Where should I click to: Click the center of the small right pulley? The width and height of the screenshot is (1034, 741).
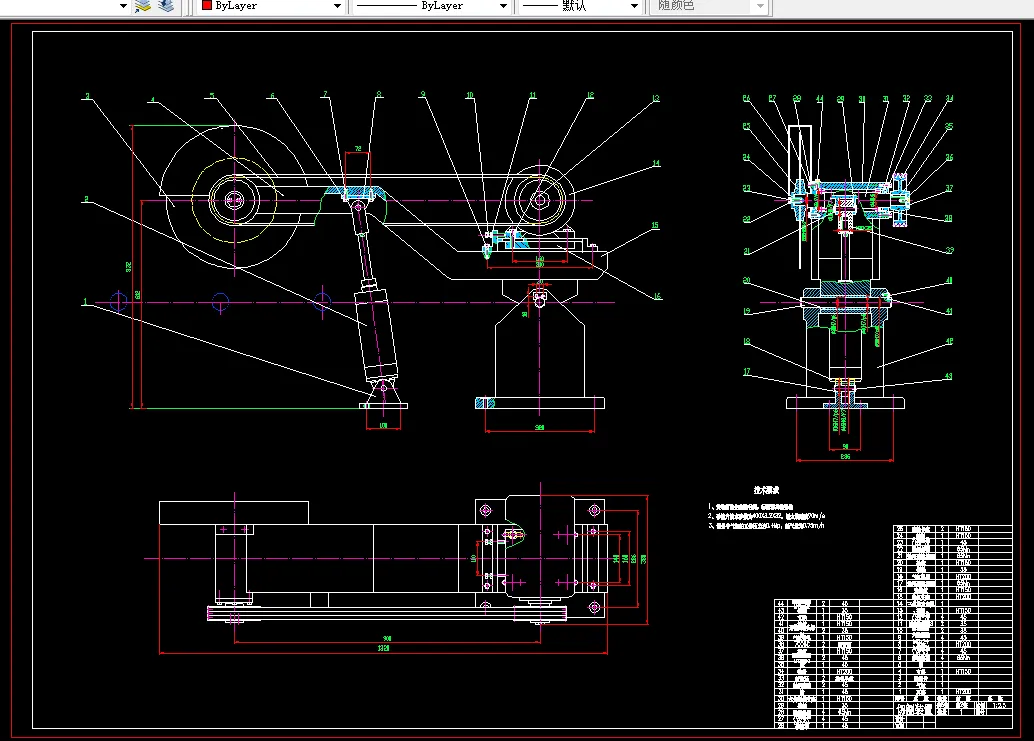tap(540, 200)
